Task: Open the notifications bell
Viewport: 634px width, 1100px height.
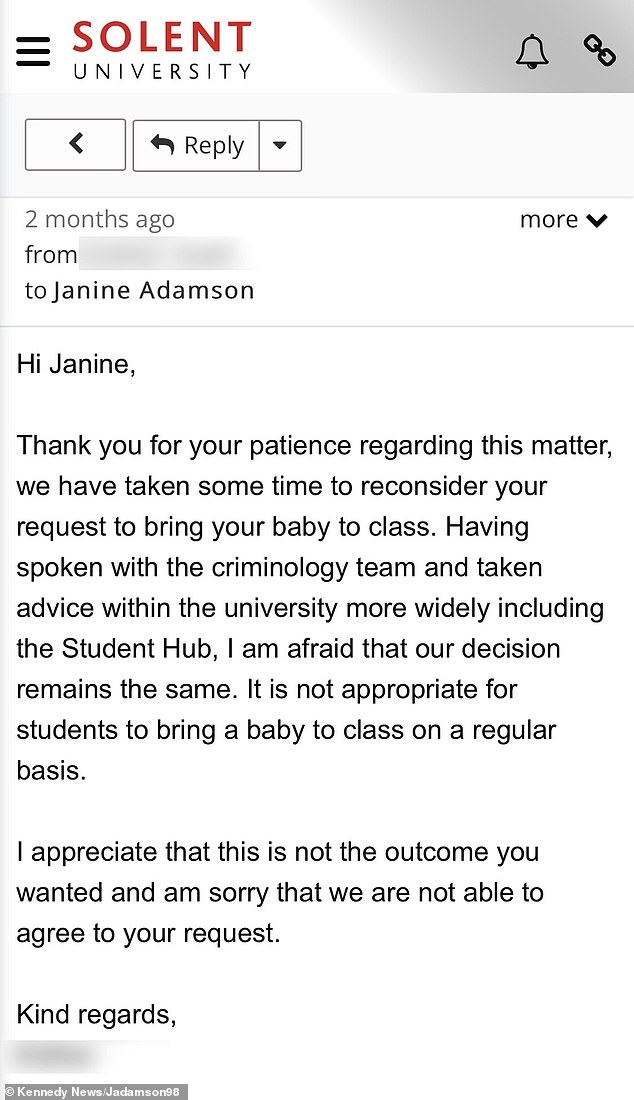Action: point(532,50)
